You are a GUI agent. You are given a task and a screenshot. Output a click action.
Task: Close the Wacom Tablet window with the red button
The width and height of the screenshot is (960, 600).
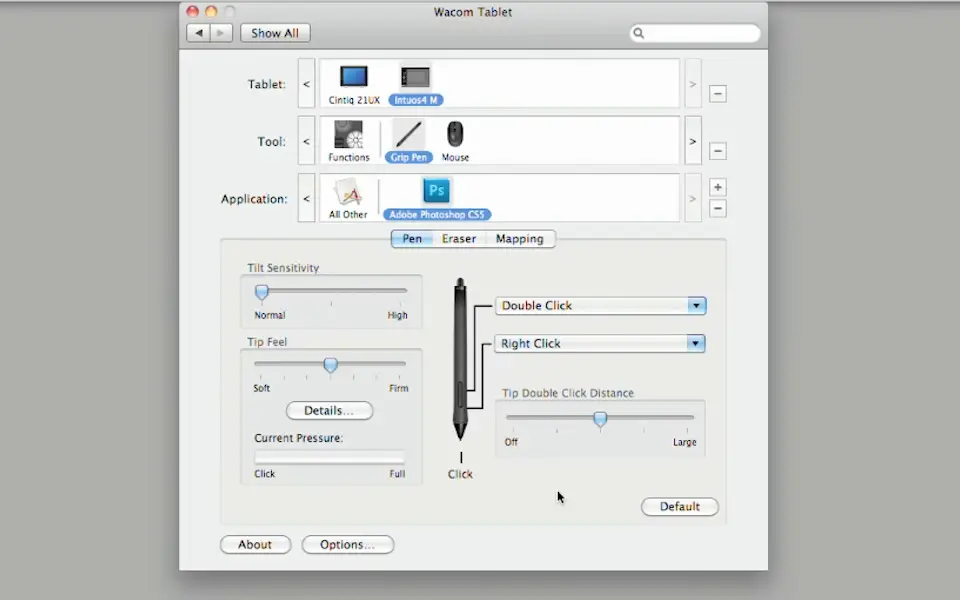(192, 11)
